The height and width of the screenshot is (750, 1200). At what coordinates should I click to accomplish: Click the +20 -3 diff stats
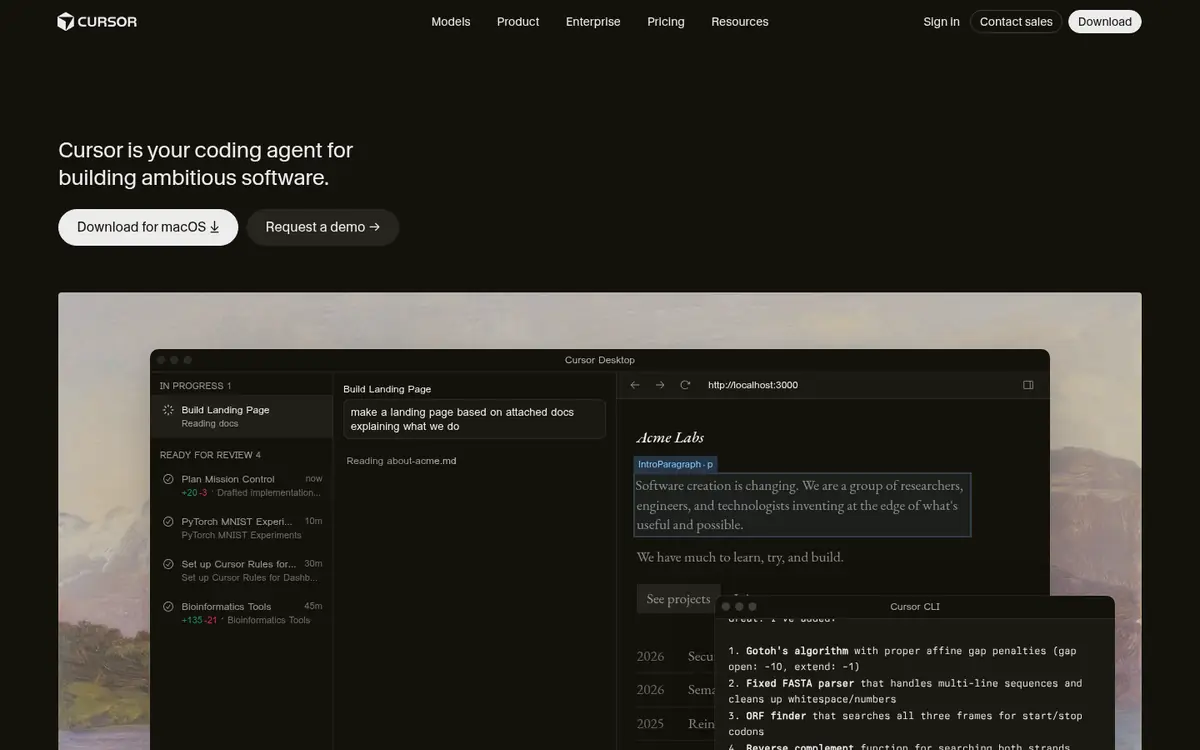click(195, 493)
